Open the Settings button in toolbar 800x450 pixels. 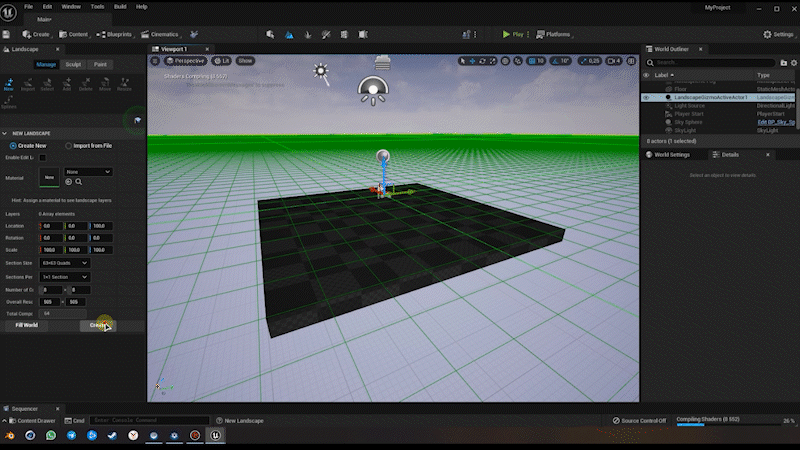(778, 34)
